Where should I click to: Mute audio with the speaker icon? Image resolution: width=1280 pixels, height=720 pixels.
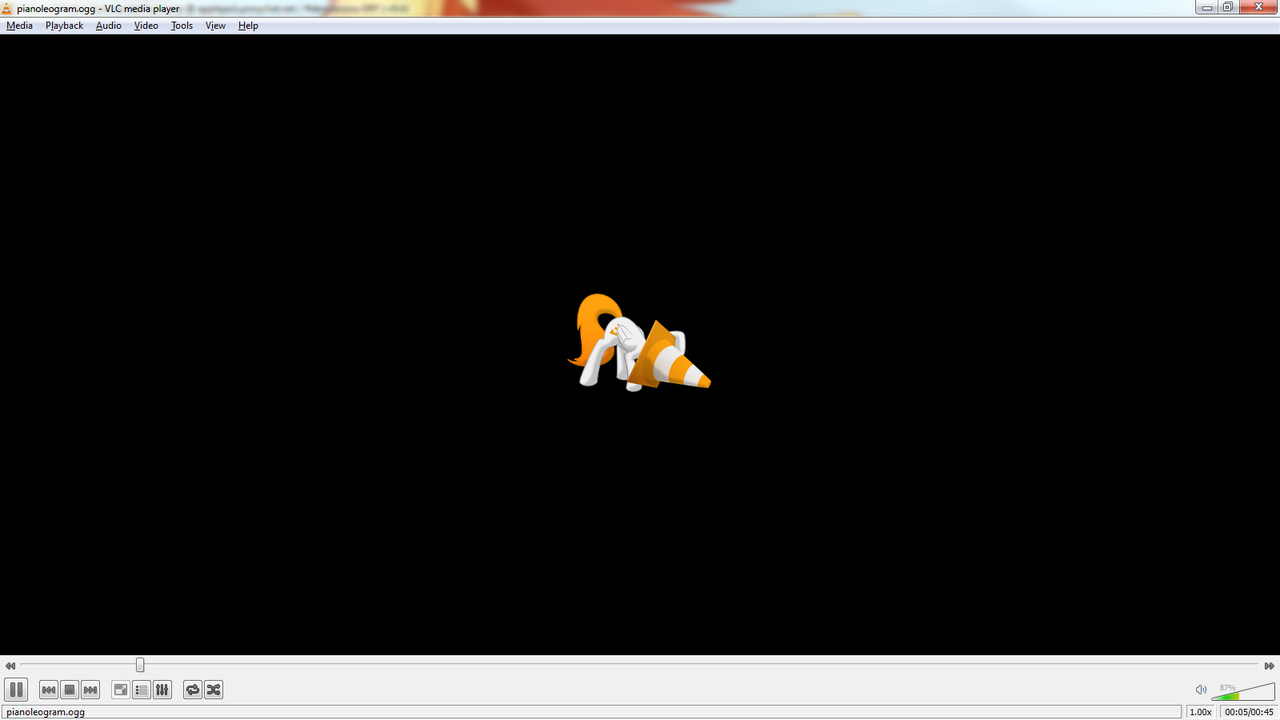[x=1201, y=690]
